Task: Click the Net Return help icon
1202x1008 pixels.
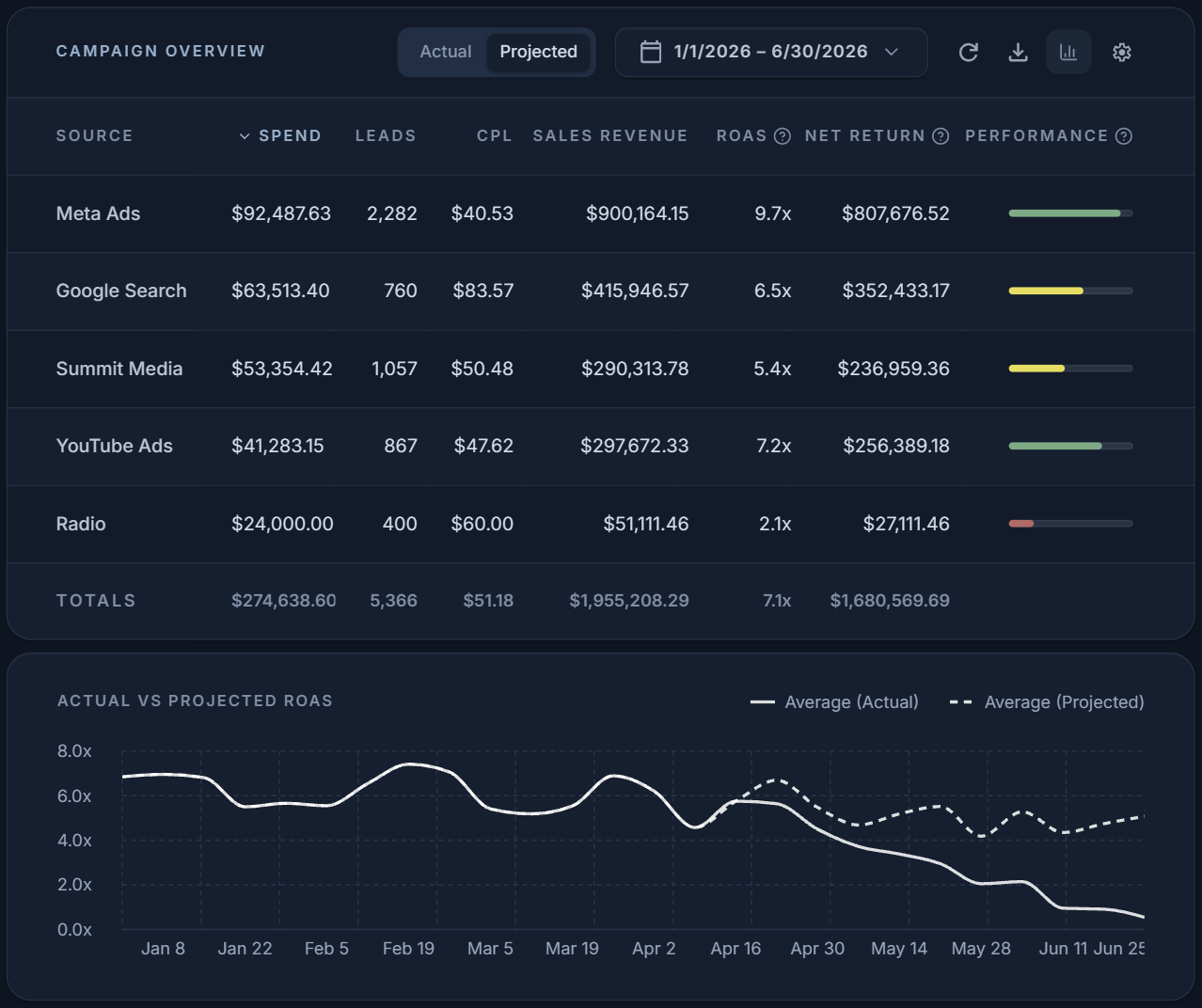Action: coord(941,136)
